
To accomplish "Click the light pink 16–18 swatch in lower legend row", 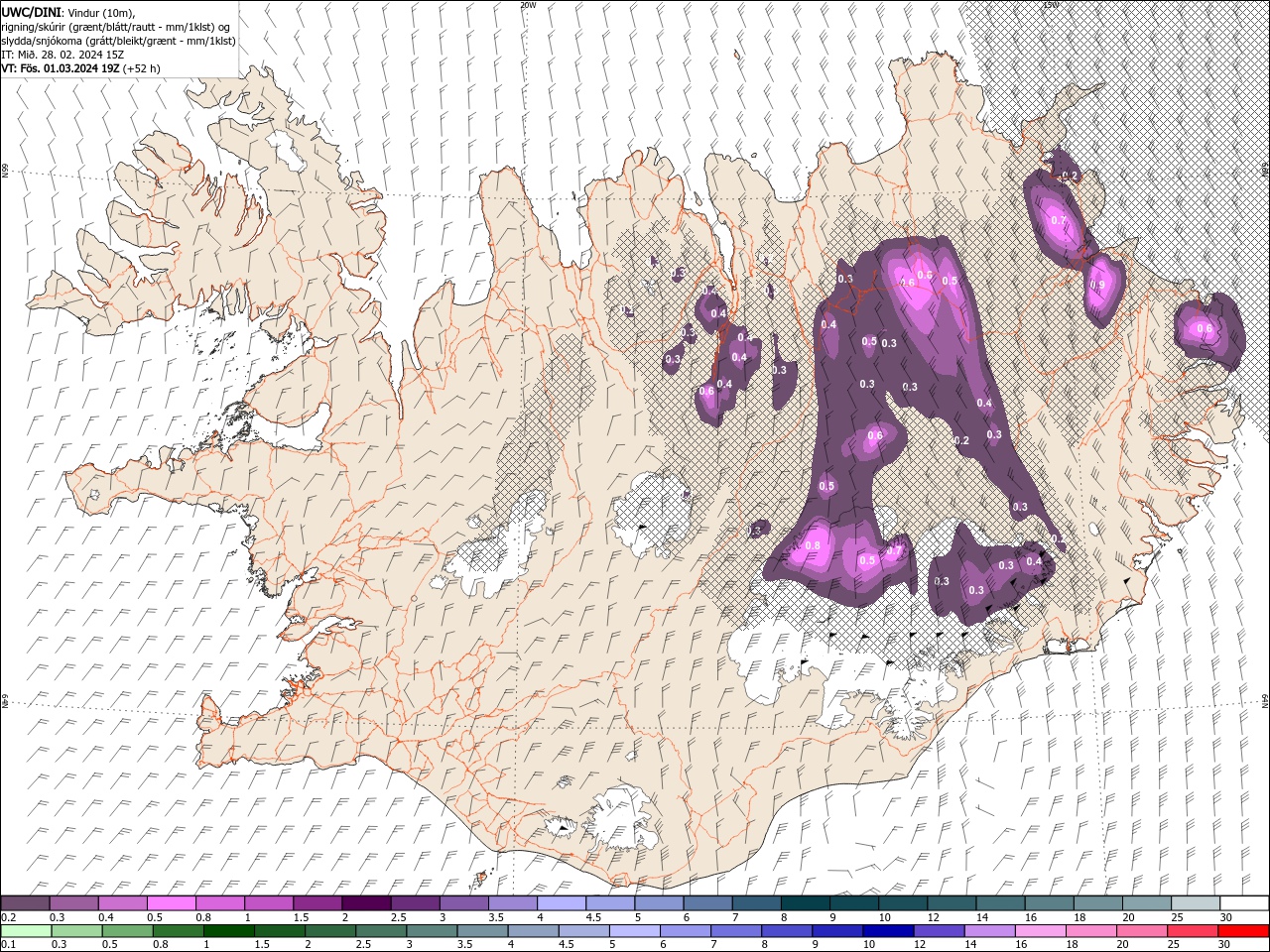I will 1040,931.
